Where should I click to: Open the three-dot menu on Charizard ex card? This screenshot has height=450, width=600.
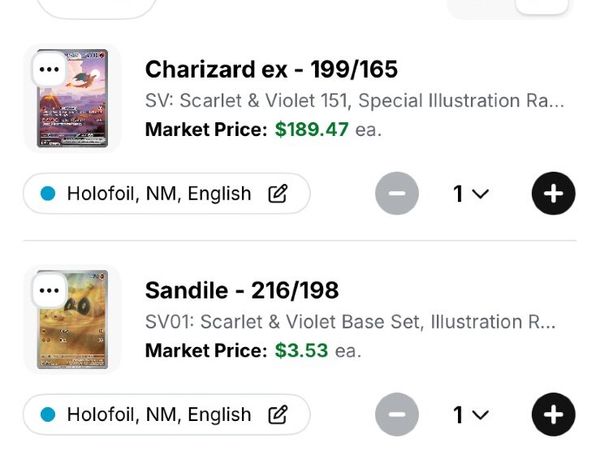coord(49,69)
